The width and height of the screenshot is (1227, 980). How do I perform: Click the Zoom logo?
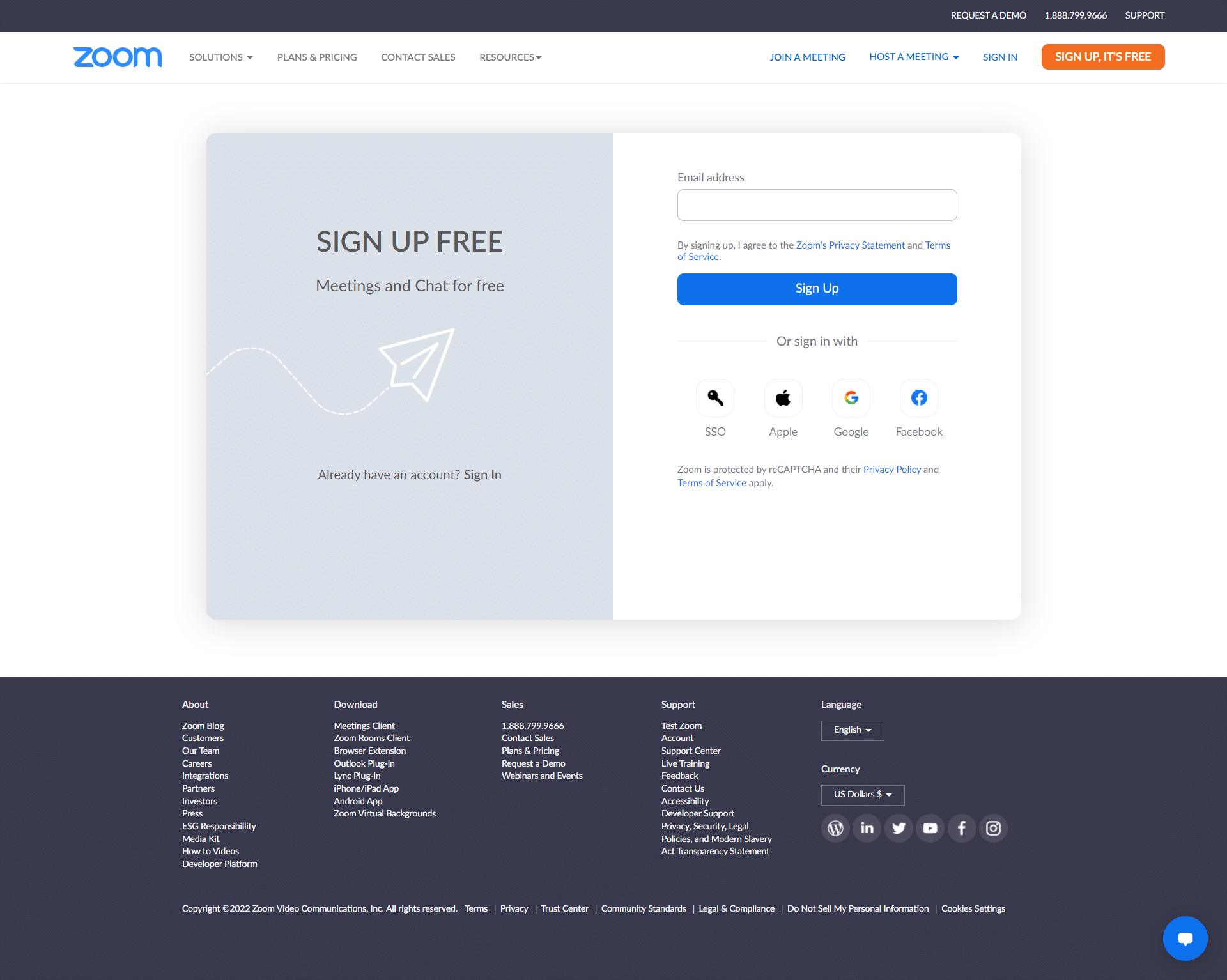pos(118,57)
